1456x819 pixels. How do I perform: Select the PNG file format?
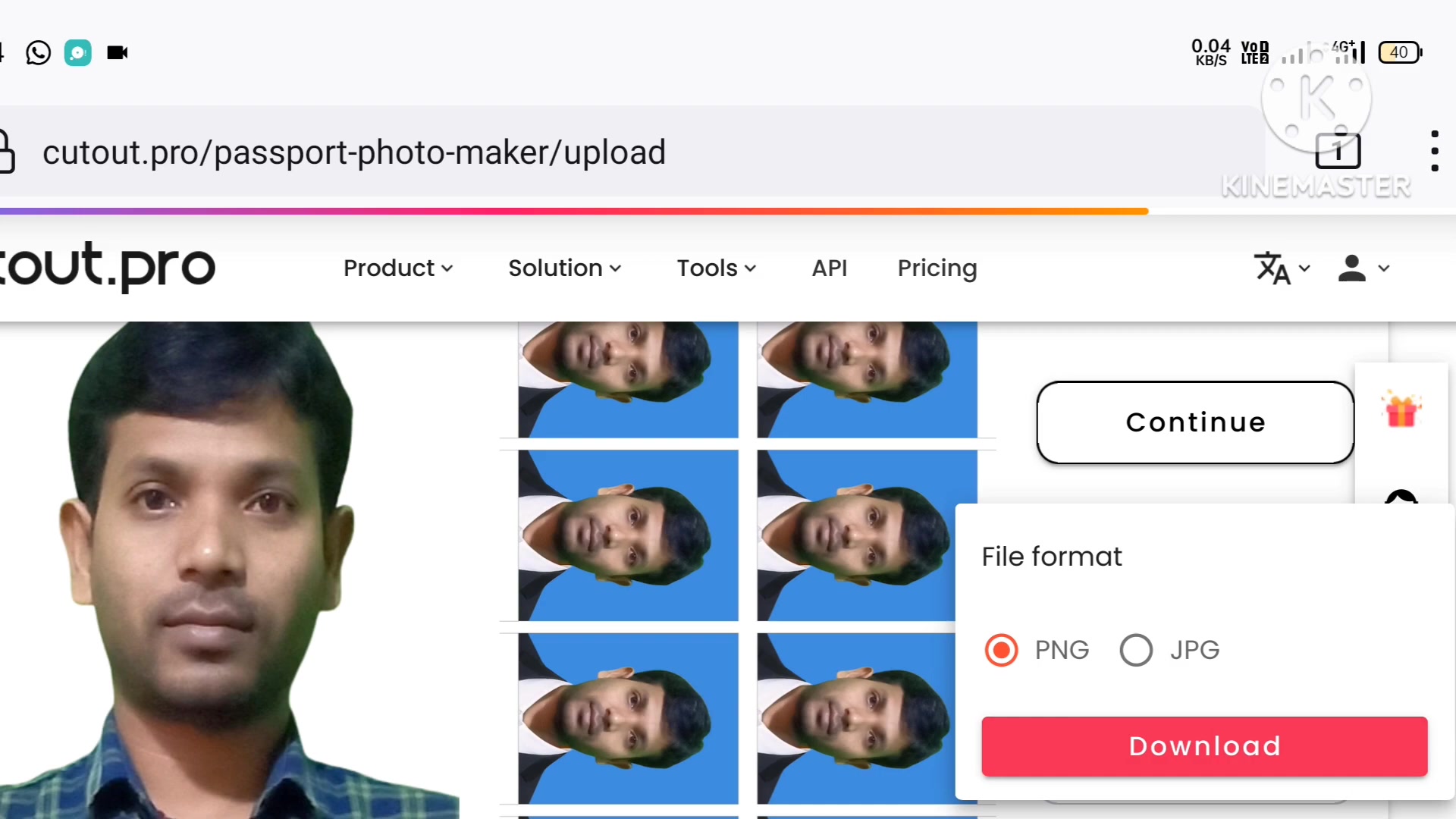(1001, 650)
